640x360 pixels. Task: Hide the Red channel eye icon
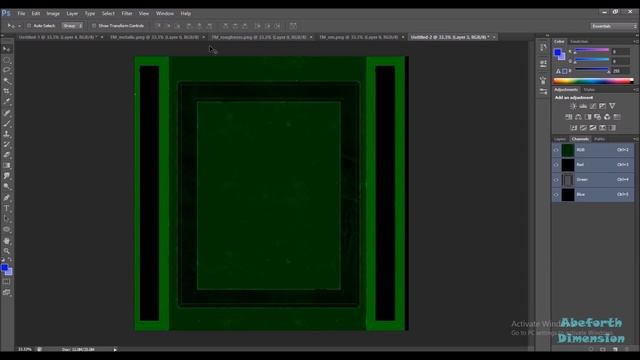pyautogui.click(x=556, y=165)
